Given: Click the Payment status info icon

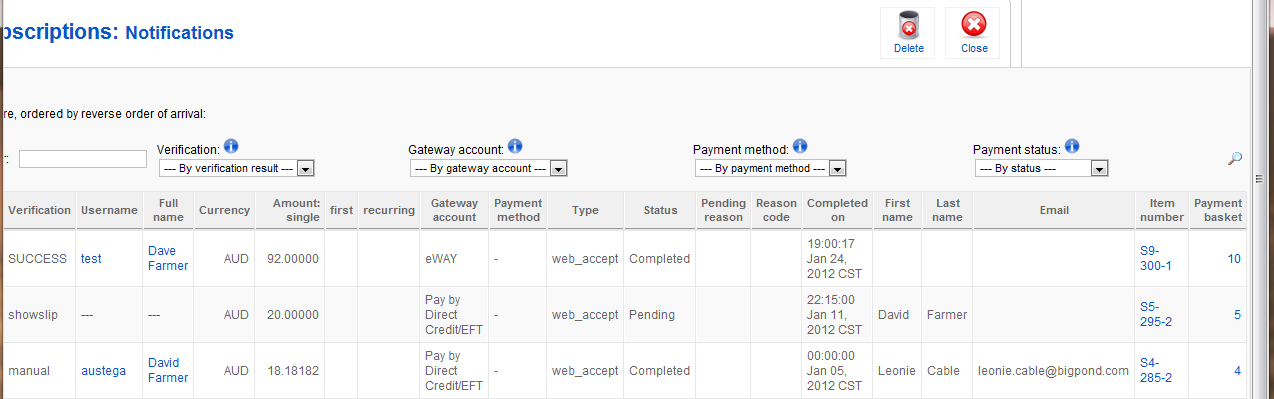Looking at the screenshot, I should tap(1071, 146).
